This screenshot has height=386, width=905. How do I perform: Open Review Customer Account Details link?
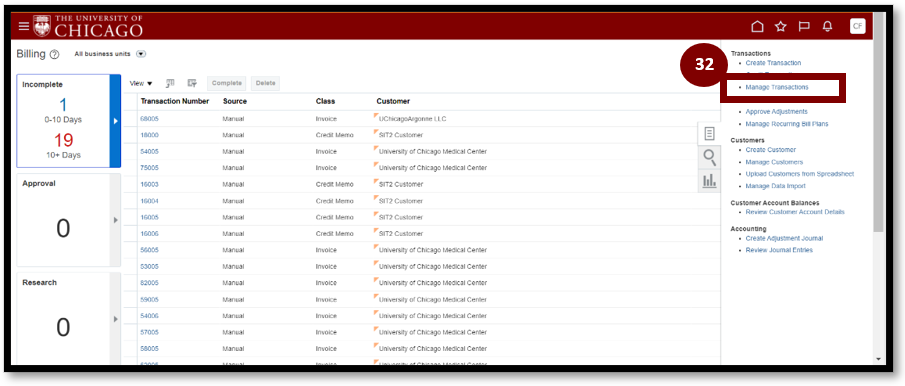point(795,212)
